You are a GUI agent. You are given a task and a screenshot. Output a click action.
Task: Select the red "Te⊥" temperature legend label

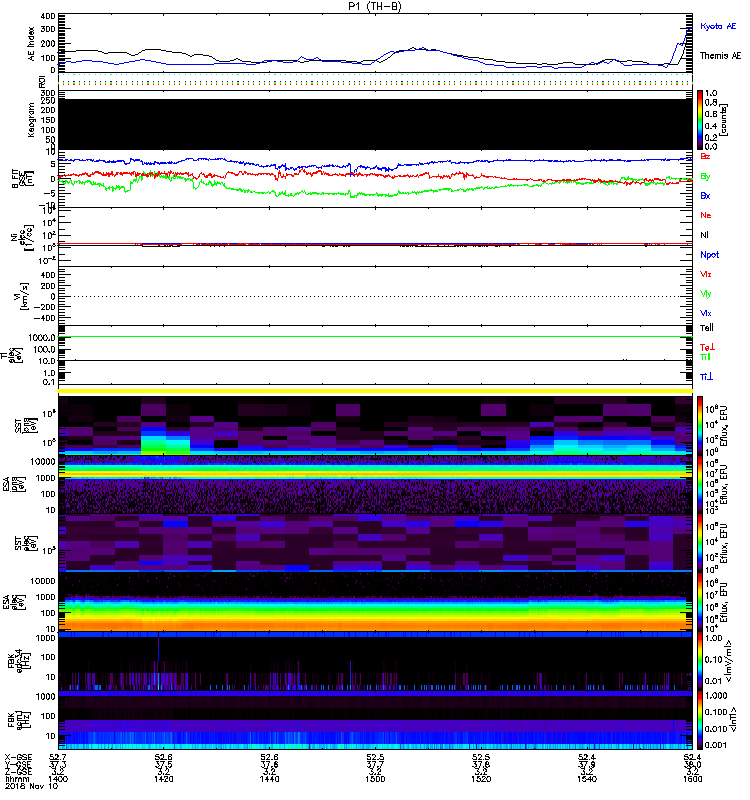[707, 348]
